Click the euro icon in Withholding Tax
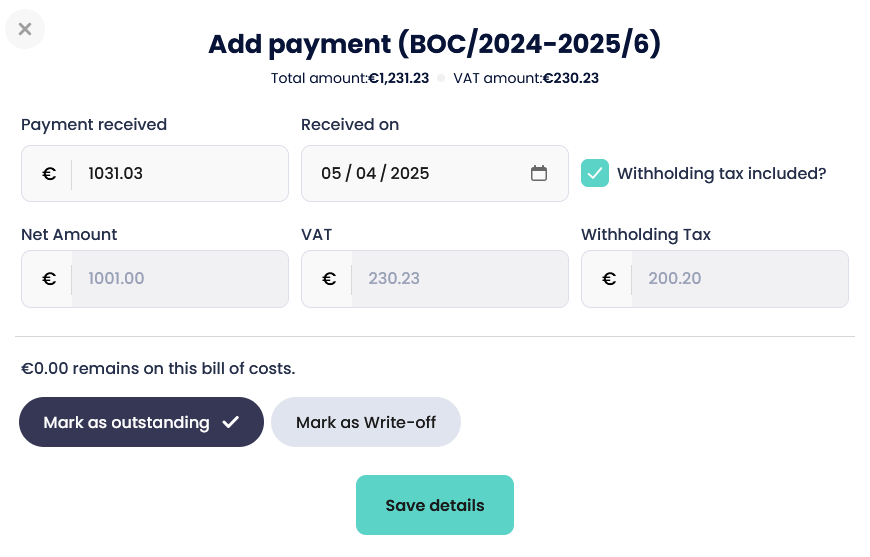 tap(608, 278)
